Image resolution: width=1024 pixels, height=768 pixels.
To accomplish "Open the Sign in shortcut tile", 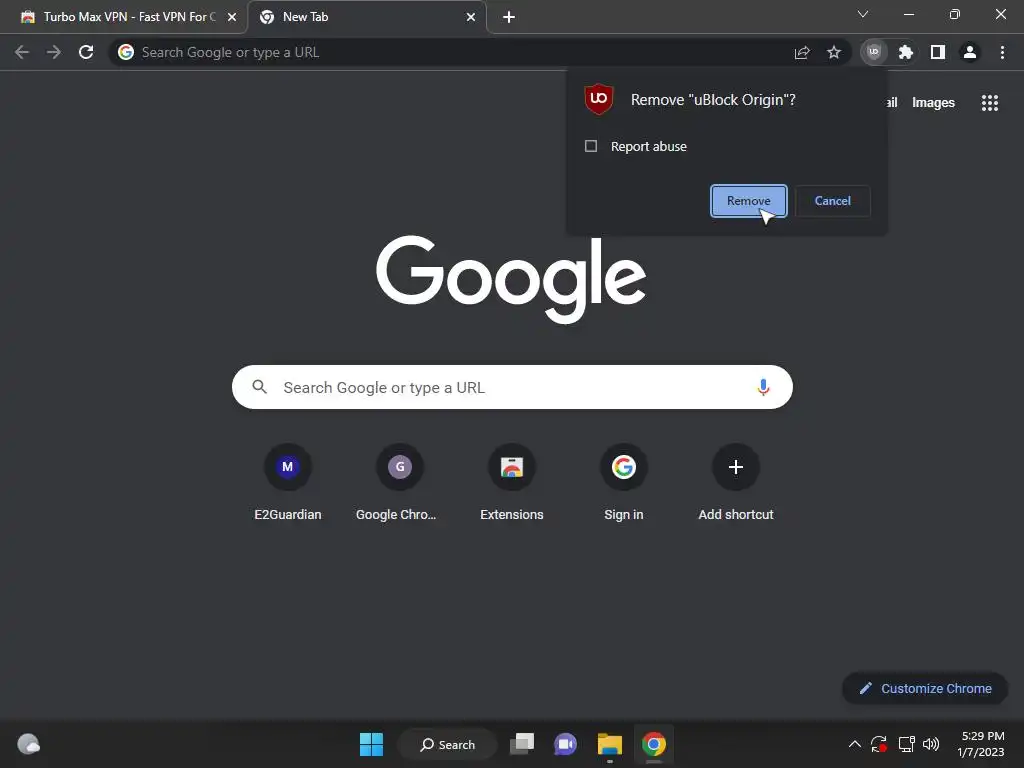I will tap(624, 483).
